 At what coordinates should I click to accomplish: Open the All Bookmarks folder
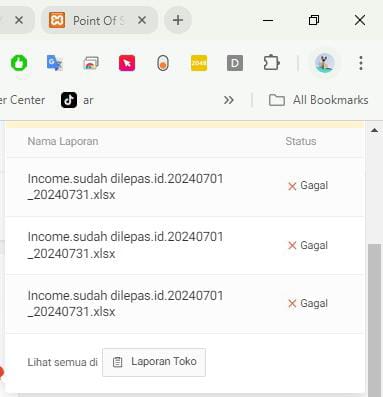[x=318, y=100]
